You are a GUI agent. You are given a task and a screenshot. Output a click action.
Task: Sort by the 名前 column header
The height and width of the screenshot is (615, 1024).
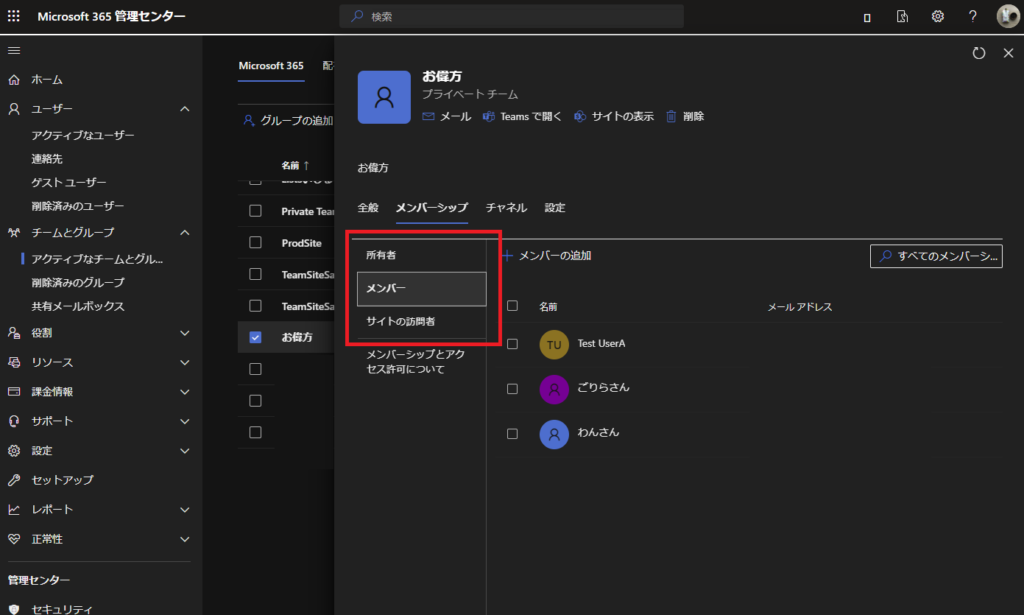coord(295,166)
